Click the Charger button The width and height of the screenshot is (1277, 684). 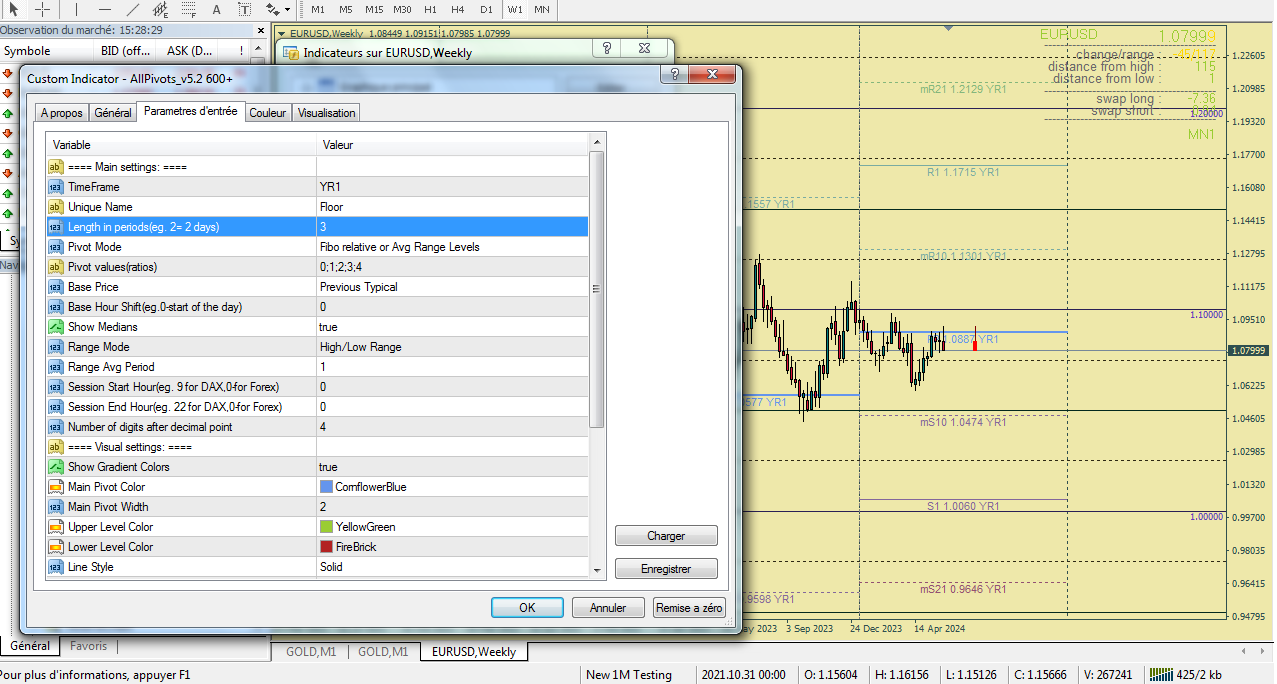pyautogui.click(x=666, y=536)
